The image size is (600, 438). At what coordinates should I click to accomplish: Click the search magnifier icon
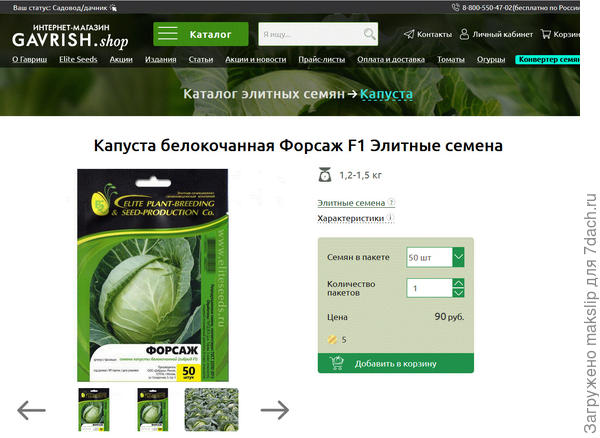click(370, 35)
